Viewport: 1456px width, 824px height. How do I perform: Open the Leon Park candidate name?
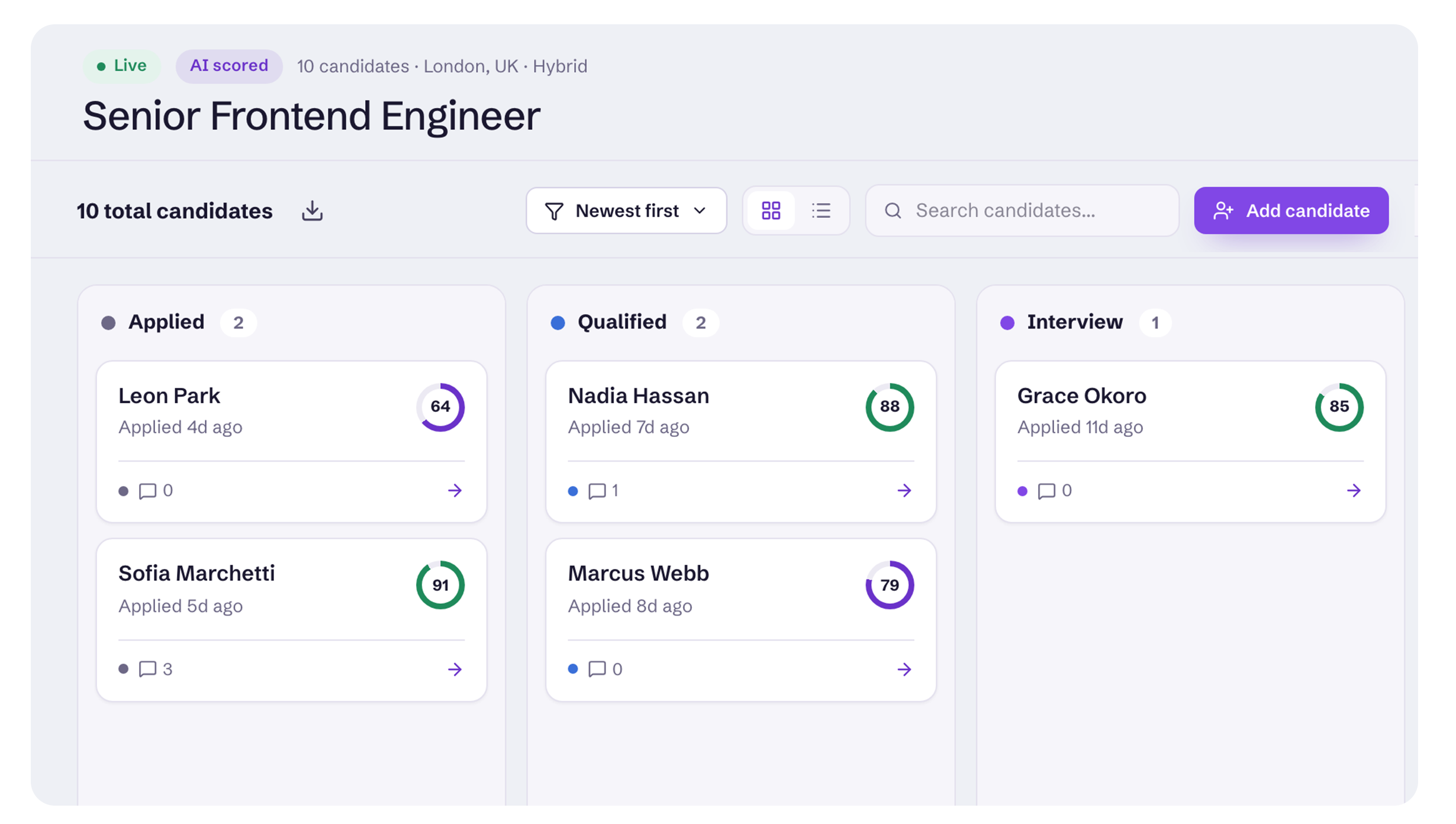(x=169, y=395)
